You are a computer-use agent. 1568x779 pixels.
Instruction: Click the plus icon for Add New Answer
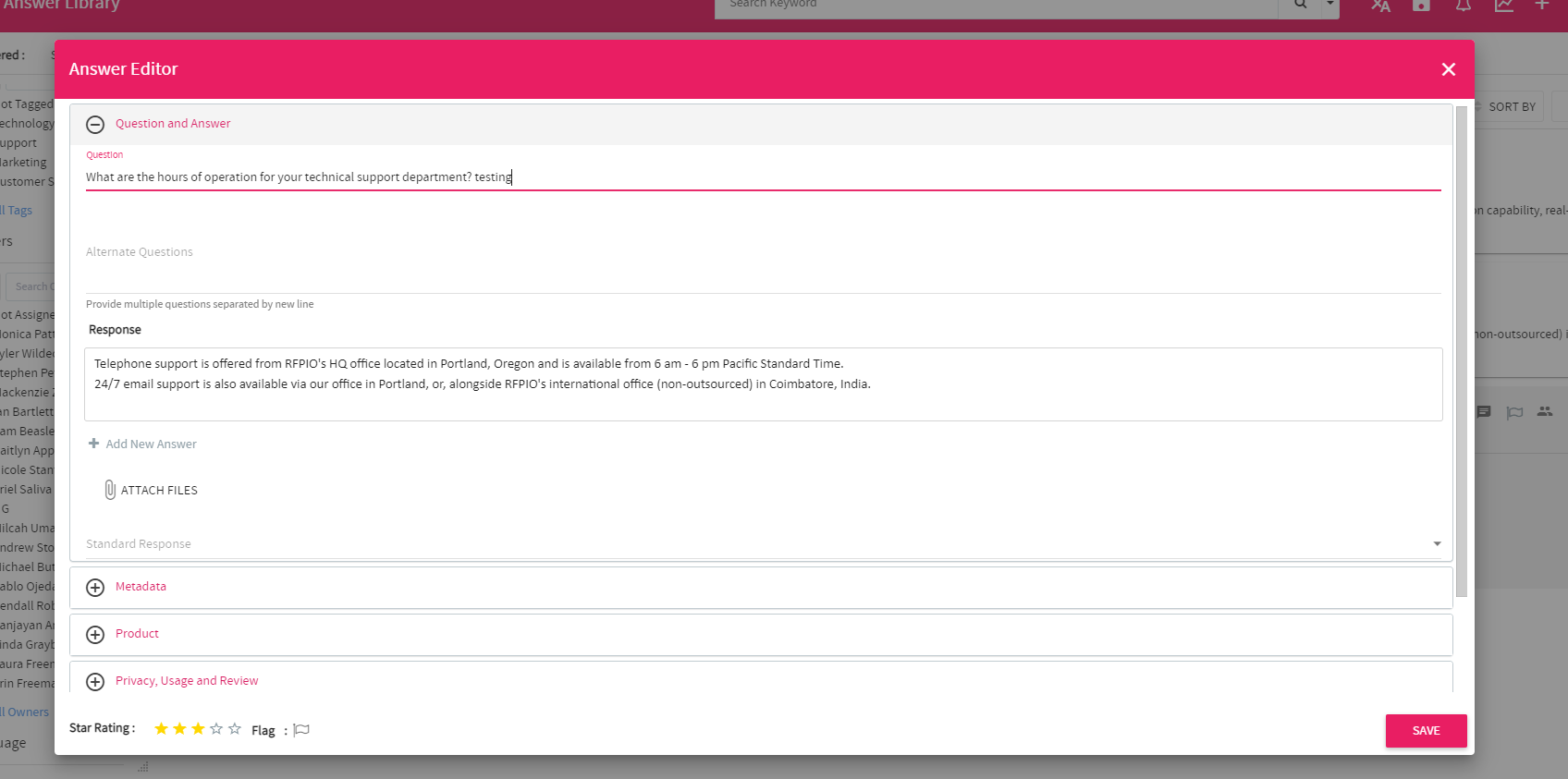[93, 444]
